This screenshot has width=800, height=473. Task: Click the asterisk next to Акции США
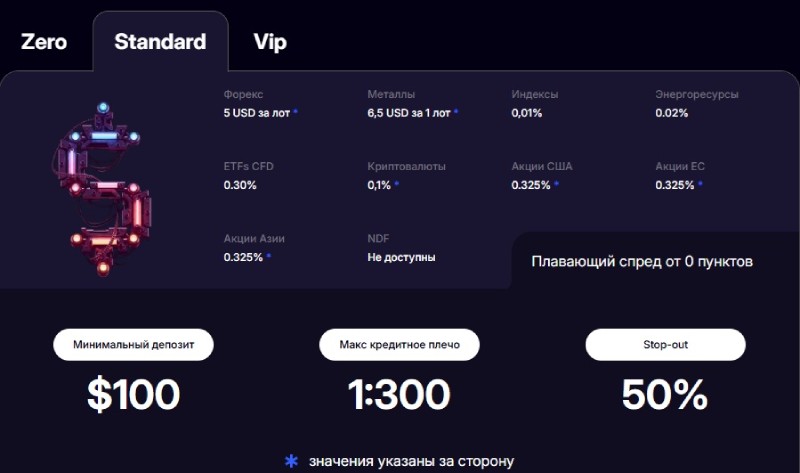pyautogui.click(x=556, y=185)
